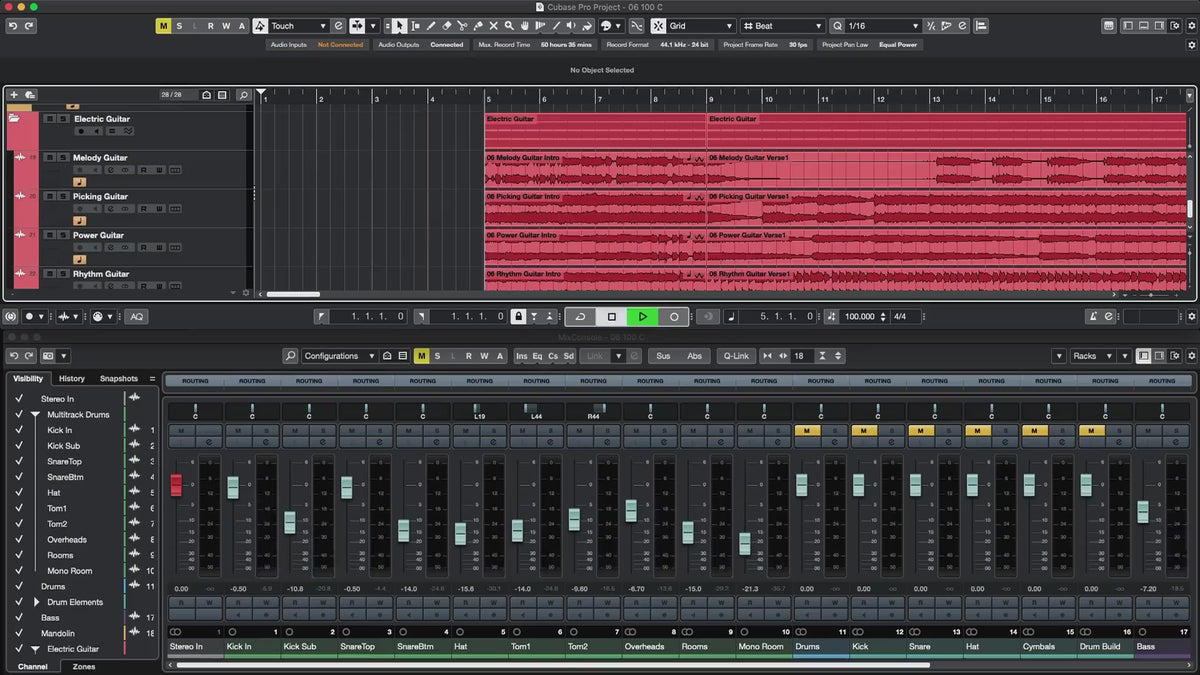Click the Sus button in MixConsole toolbar

tap(663, 356)
